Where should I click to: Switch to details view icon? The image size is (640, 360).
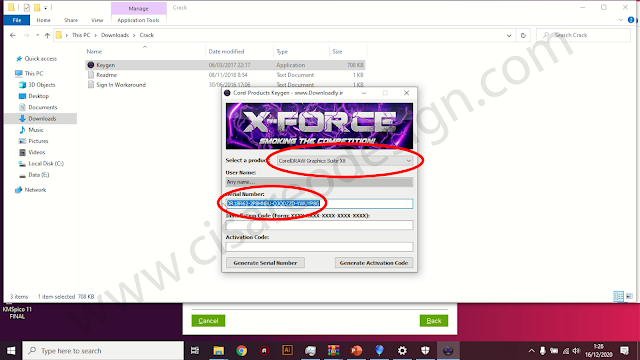pos(619,296)
